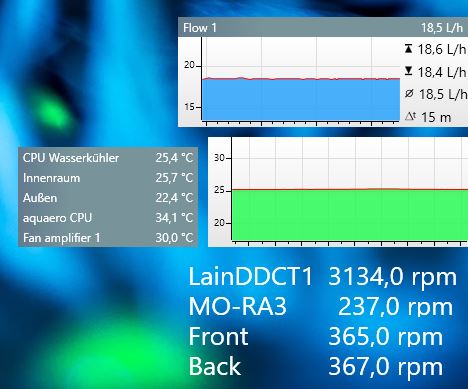Click the LainDDCT1 pump speed label
Screen dimensions: 468x389
pyautogui.click(x=251, y=277)
